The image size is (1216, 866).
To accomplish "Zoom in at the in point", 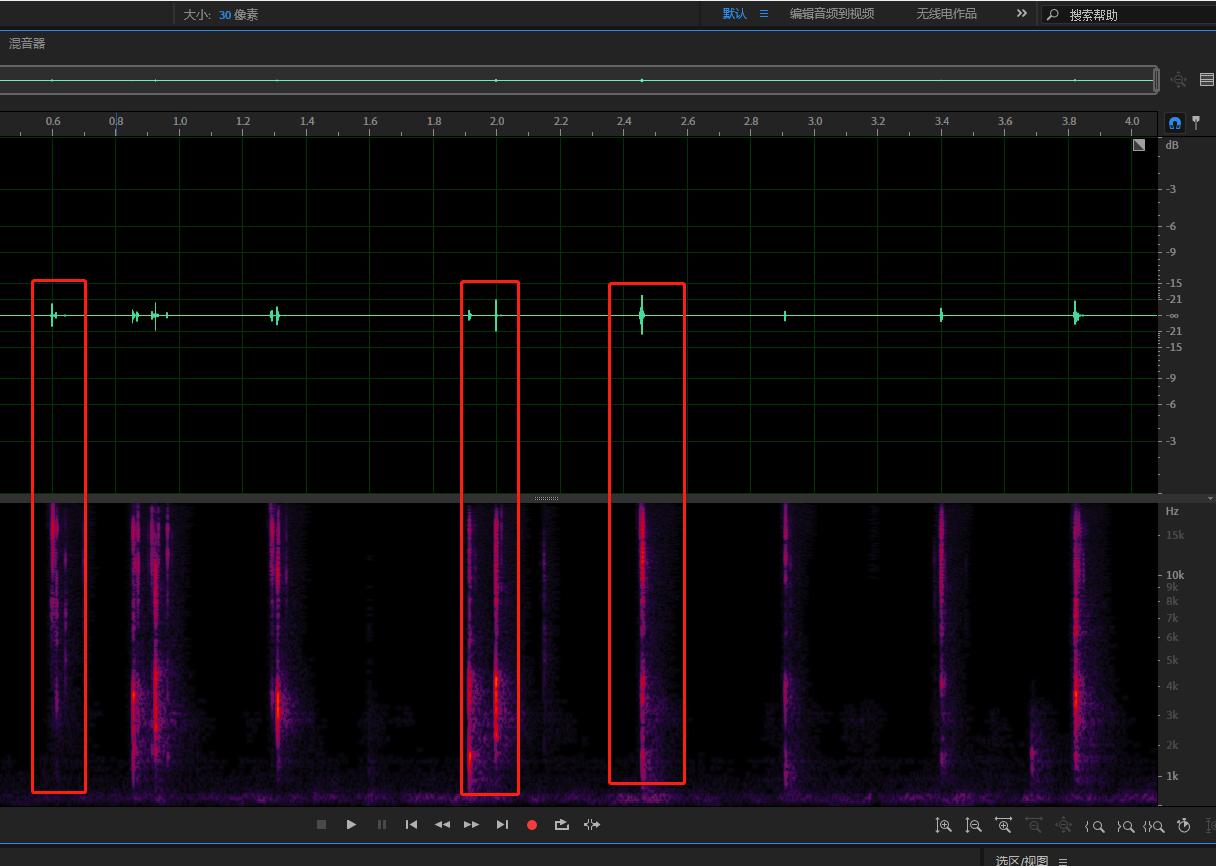I will tap(1095, 826).
